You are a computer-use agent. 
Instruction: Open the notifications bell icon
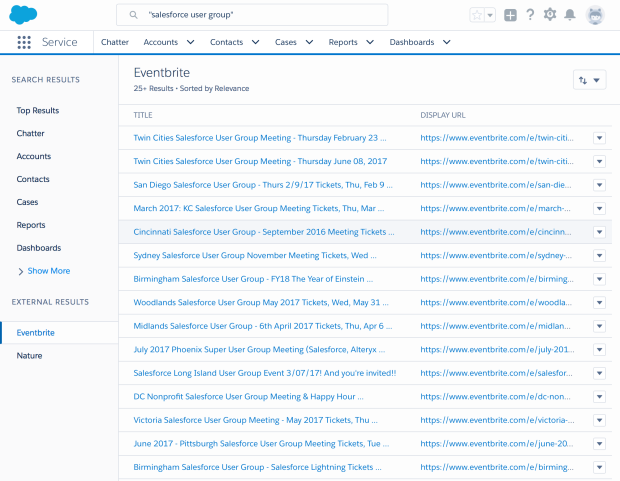pyautogui.click(x=570, y=15)
